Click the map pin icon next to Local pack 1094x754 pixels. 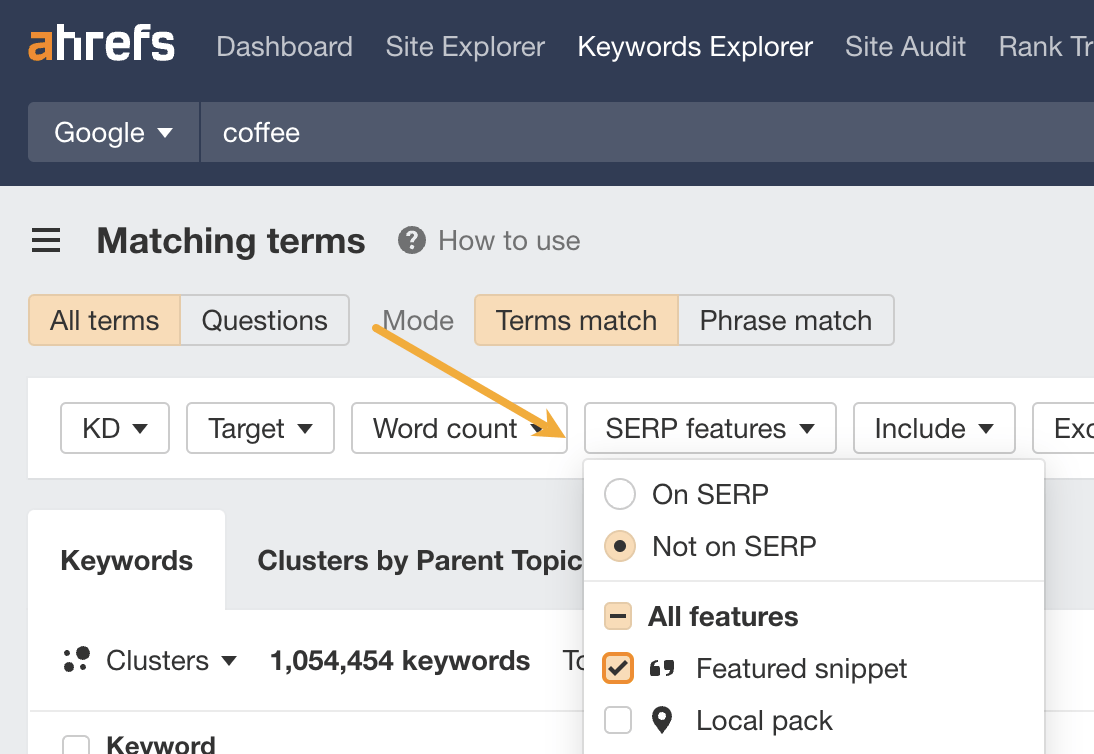(662, 720)
